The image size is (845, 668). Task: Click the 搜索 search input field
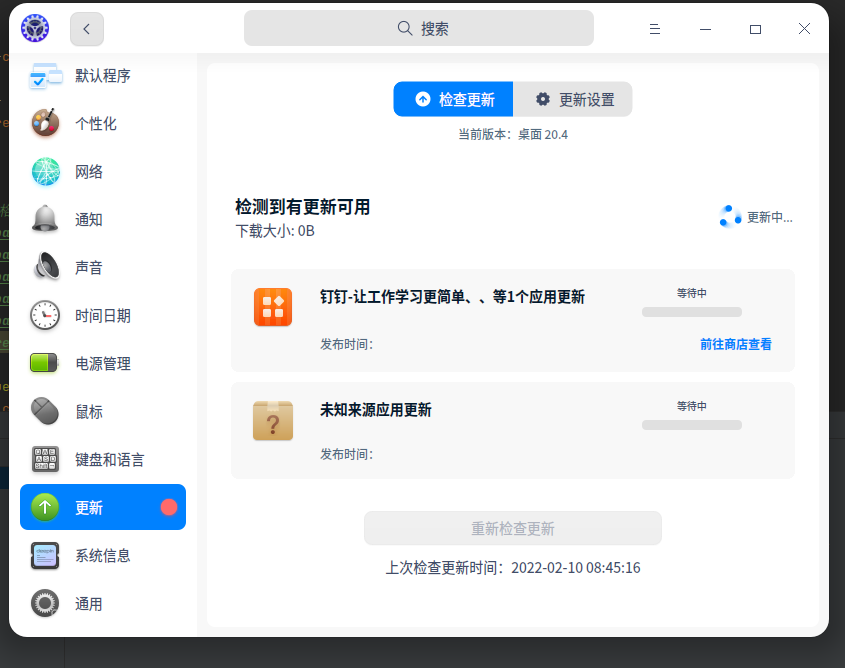click(x=419, y=28)
